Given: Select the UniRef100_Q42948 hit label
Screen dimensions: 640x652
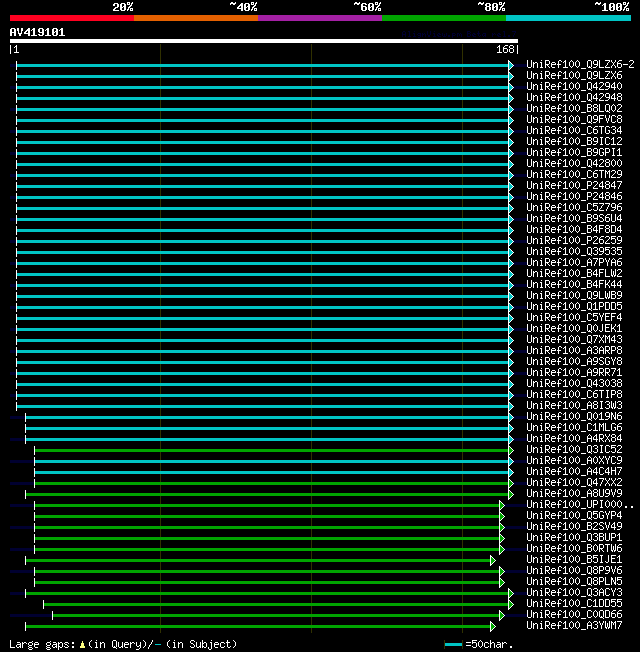Looking at the screenshot, I should tap(574, 98).
